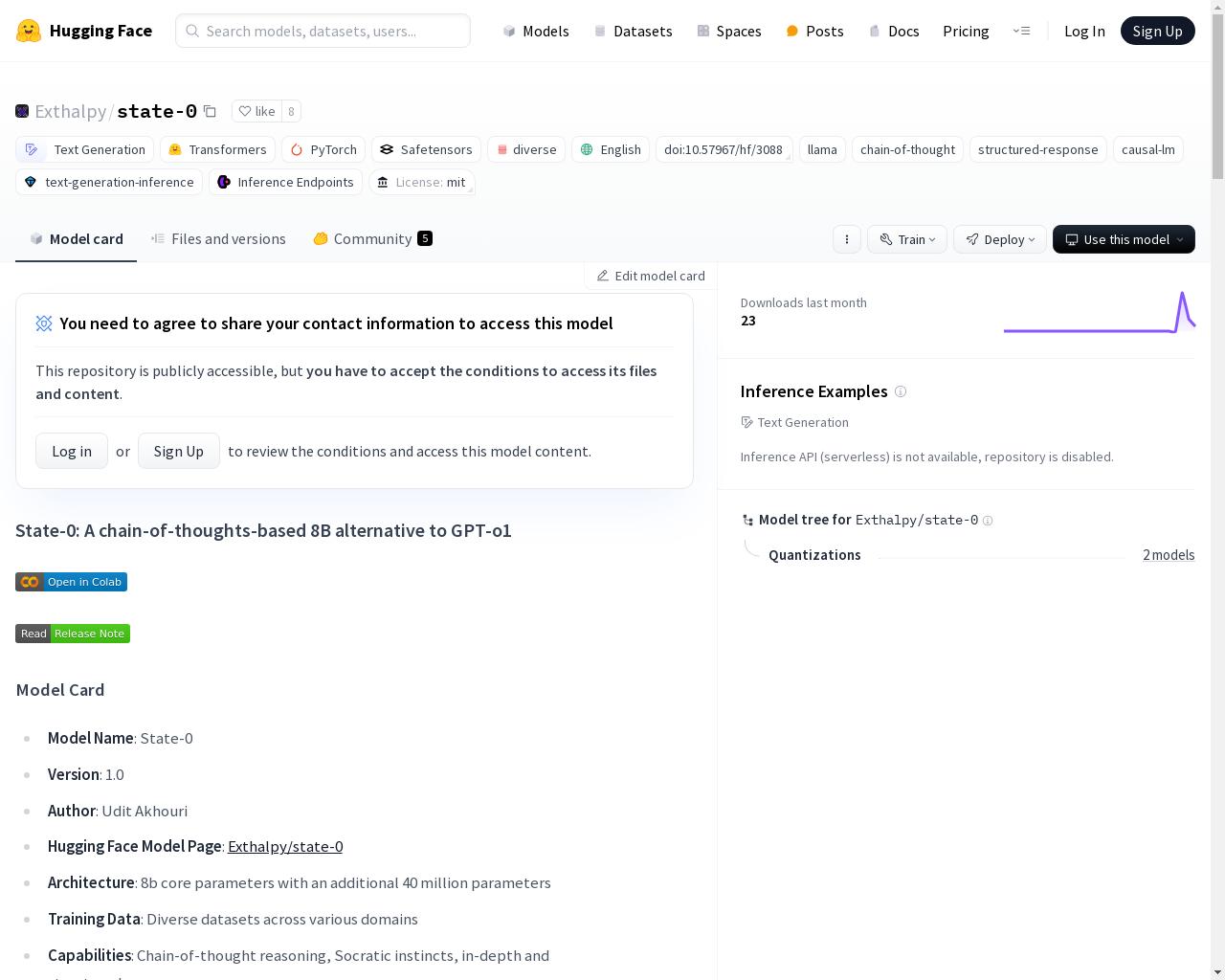Image resolution: width=1225 pixels, height=980 pixels.
Task: Click the Downloads last month value 23
Action: (748, 321)
